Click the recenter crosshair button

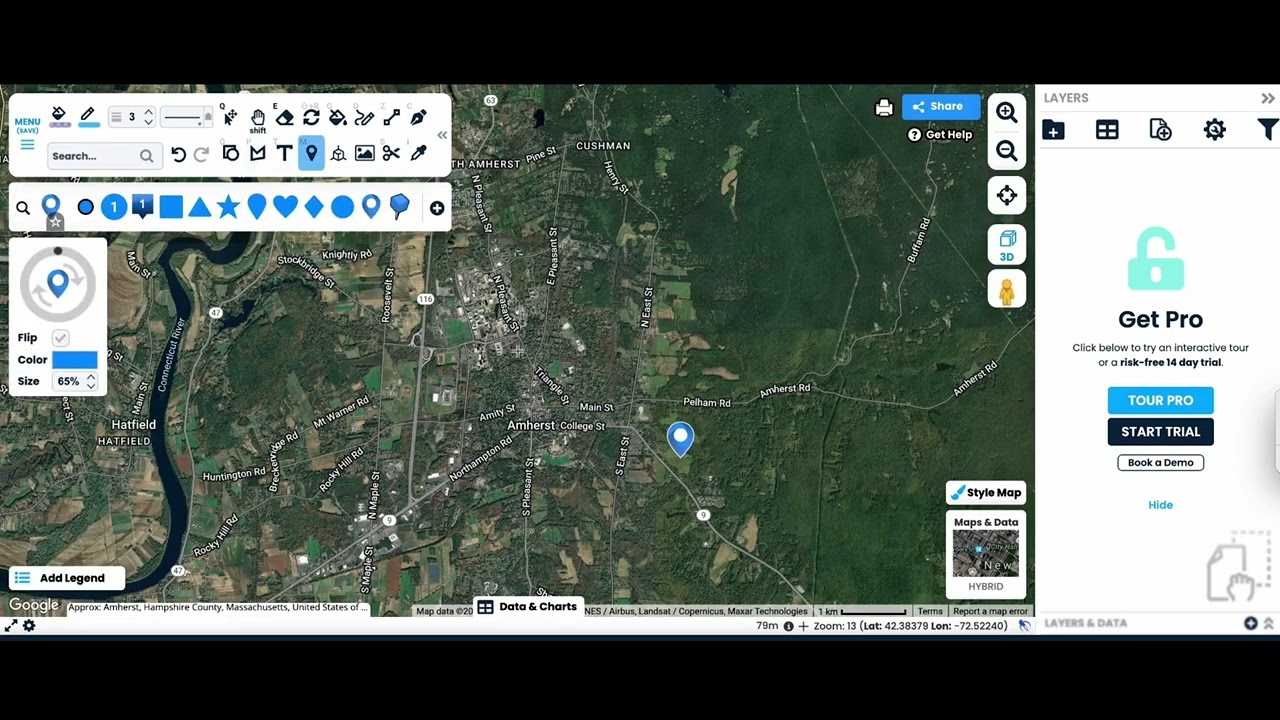(x=1007, y=195)
